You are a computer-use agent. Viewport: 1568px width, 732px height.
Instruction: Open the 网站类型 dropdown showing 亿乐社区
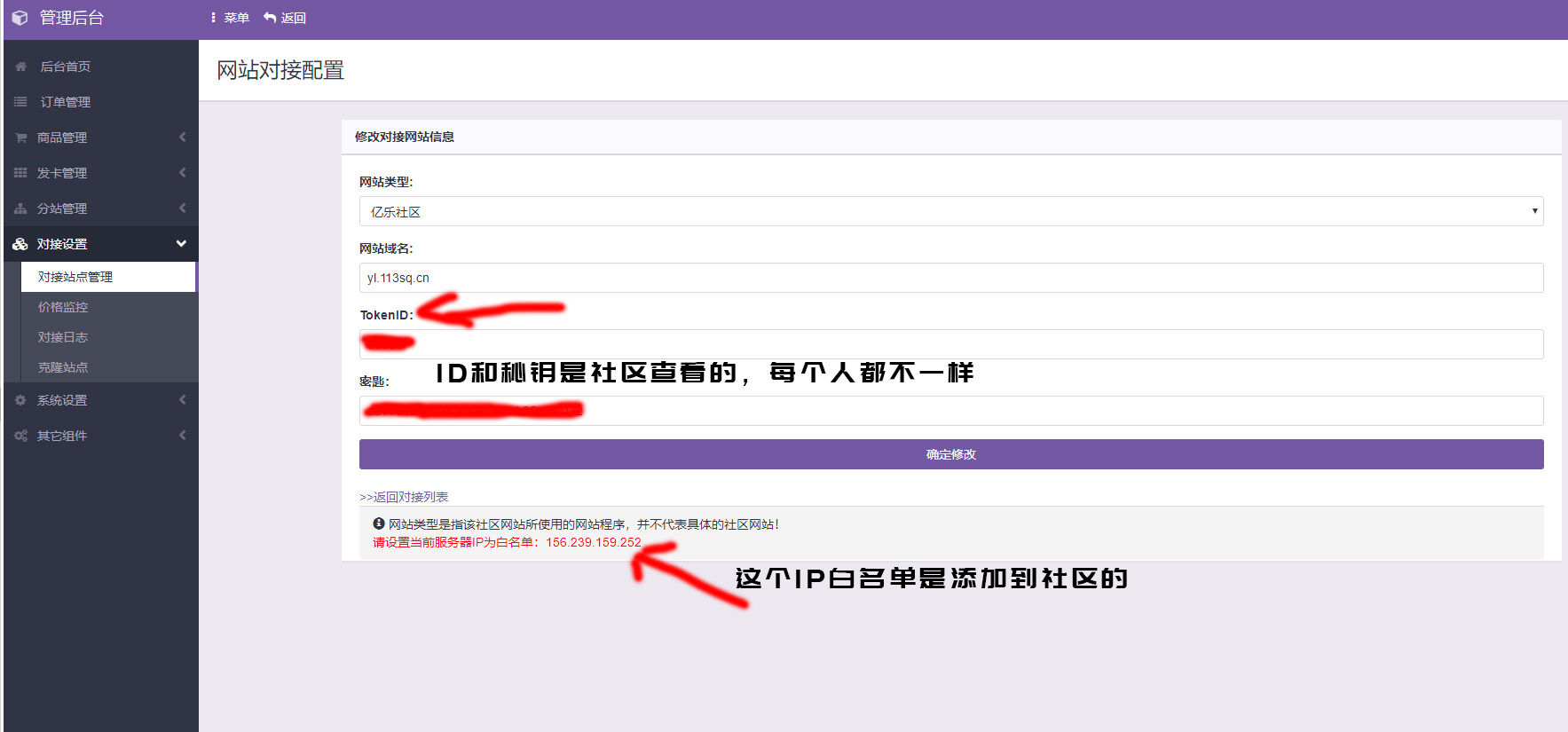tap(950, 211)
